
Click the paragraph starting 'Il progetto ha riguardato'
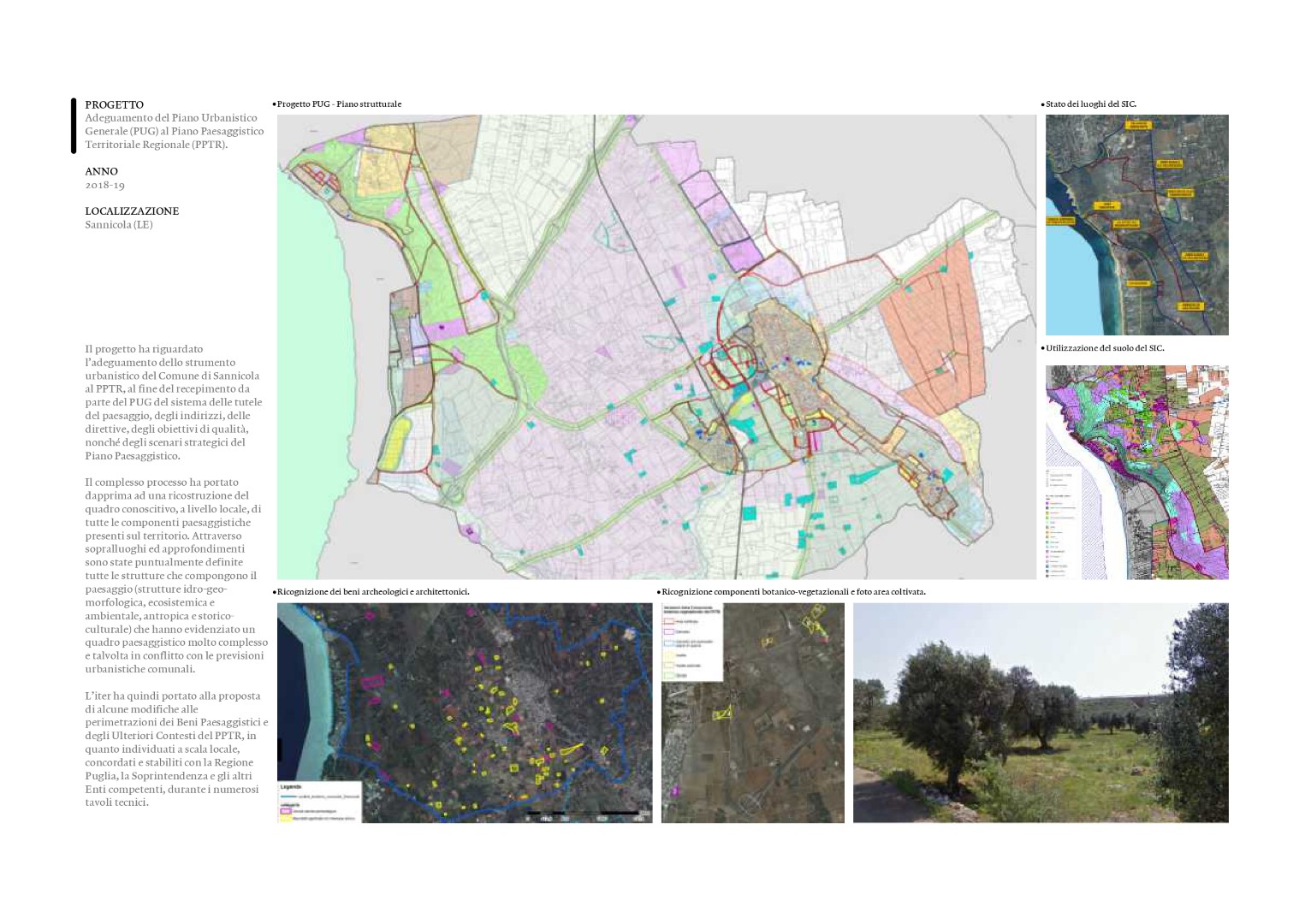tap(174, 402)
